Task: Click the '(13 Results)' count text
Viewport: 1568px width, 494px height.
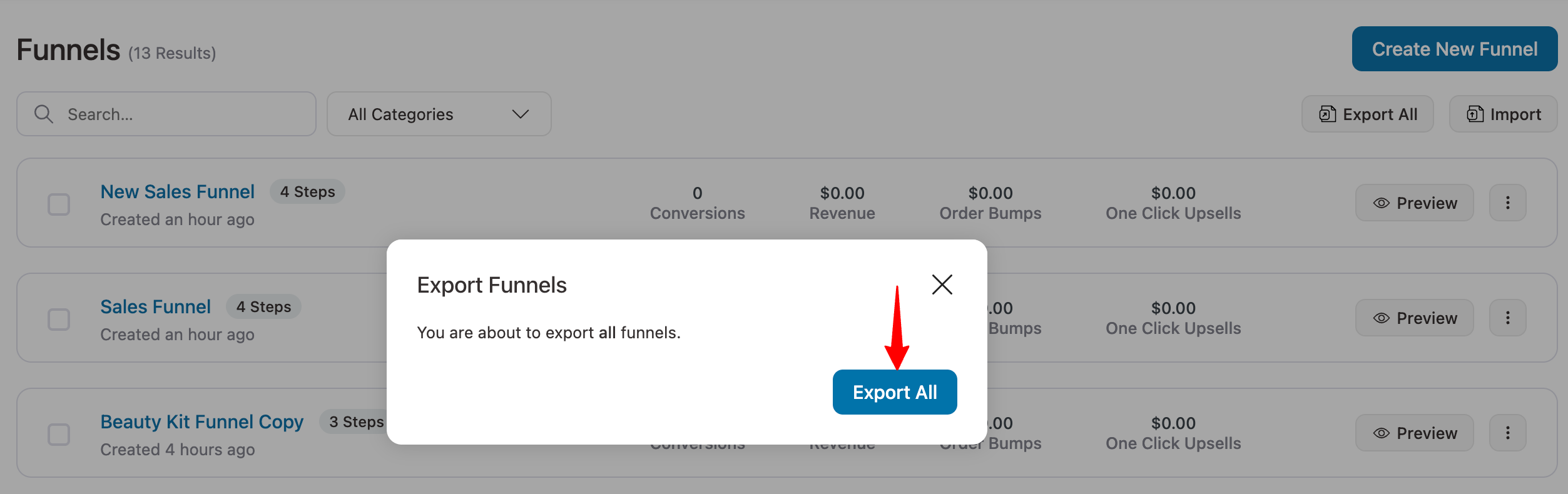Action: pos(172,53)
